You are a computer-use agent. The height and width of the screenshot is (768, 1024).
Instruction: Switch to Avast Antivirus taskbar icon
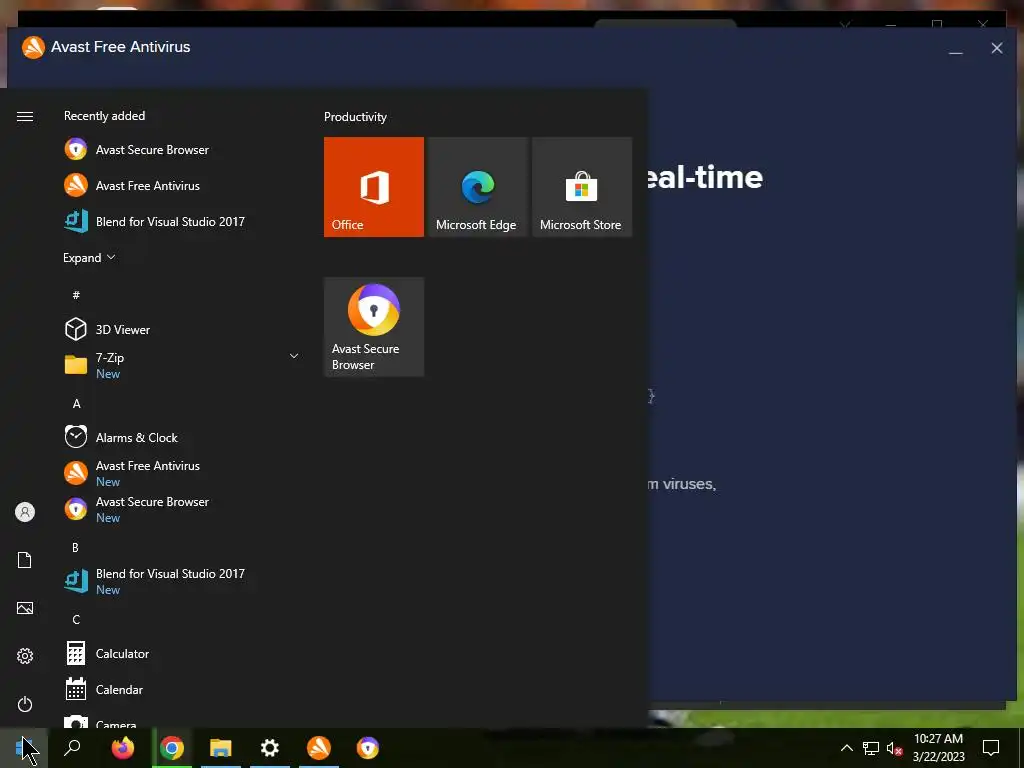pyautogui.click(x=319, y=748)
